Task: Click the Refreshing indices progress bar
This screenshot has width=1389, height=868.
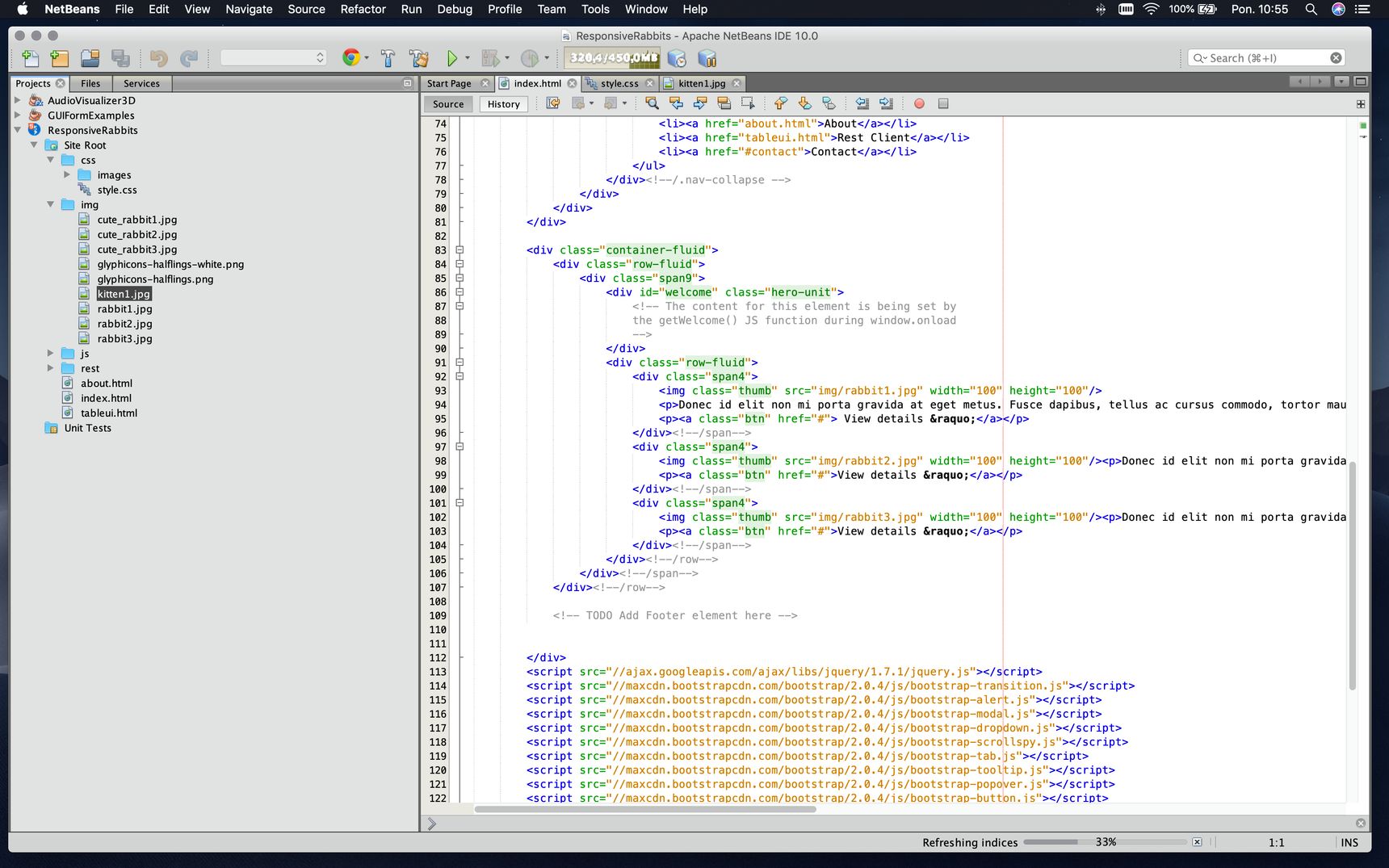Action: [x=1105, y=842]
